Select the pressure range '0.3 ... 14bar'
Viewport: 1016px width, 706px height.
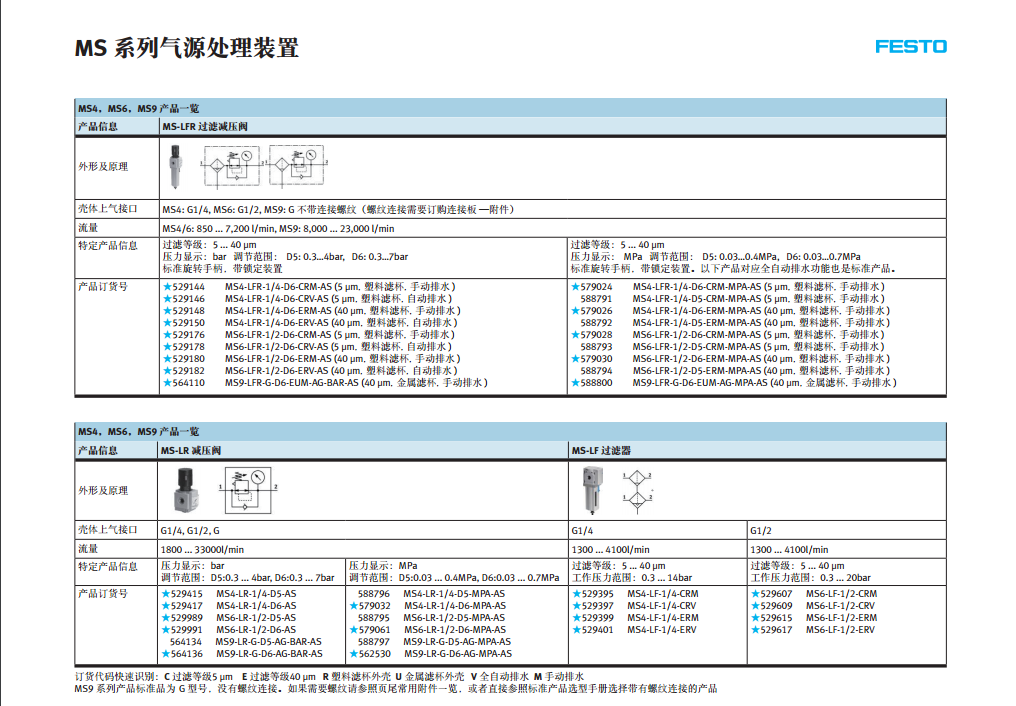(666, 578)
